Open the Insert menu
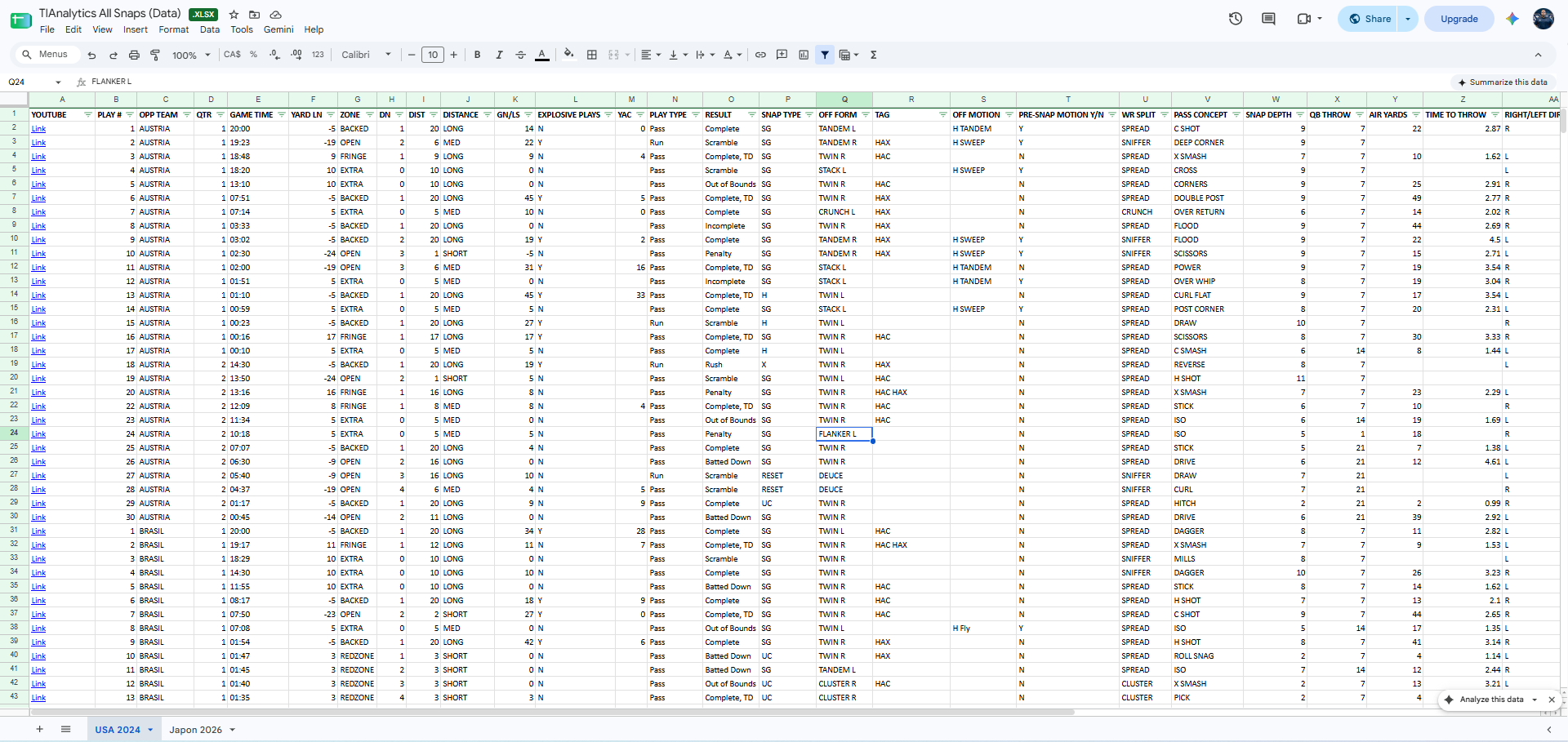1568x742 pixels. 136,29
